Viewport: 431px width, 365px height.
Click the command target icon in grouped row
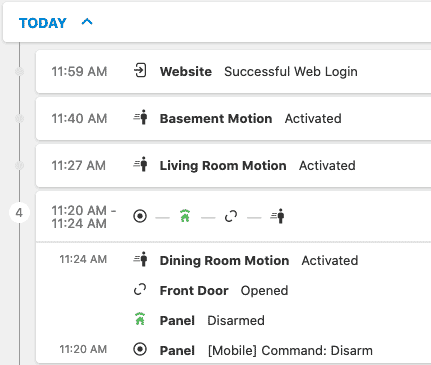coord(140,216)
